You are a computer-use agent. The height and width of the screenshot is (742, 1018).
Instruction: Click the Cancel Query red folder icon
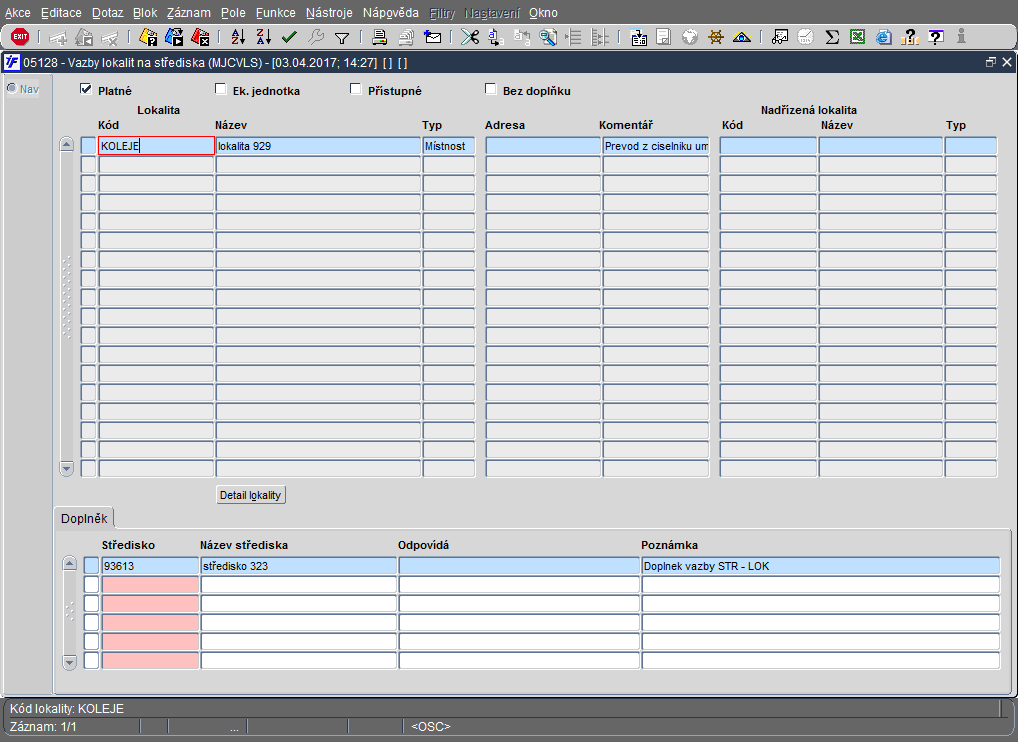pos(200,37)
